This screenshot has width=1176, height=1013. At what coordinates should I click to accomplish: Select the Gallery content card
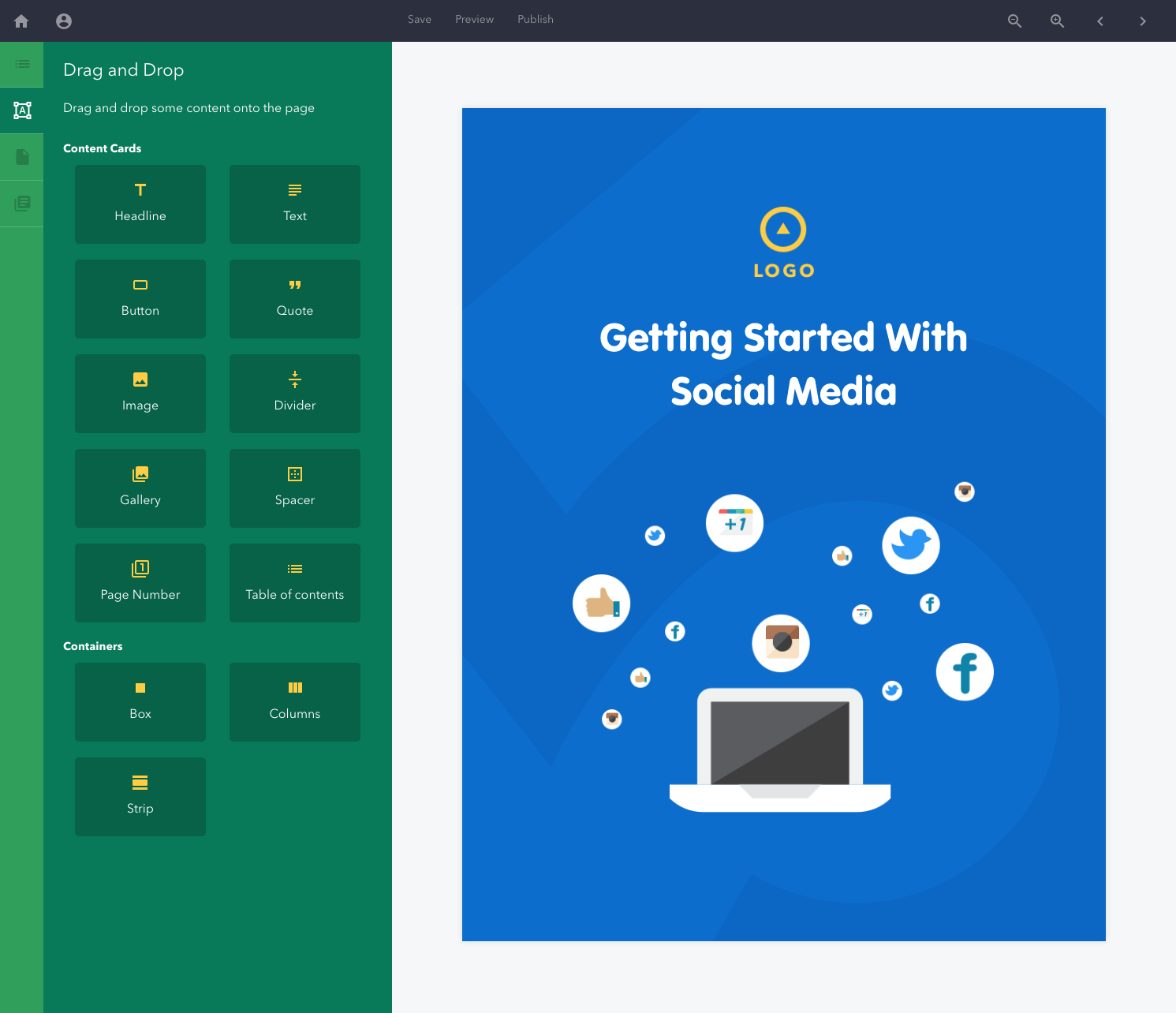pyautogui.click(x=140, y=488)
